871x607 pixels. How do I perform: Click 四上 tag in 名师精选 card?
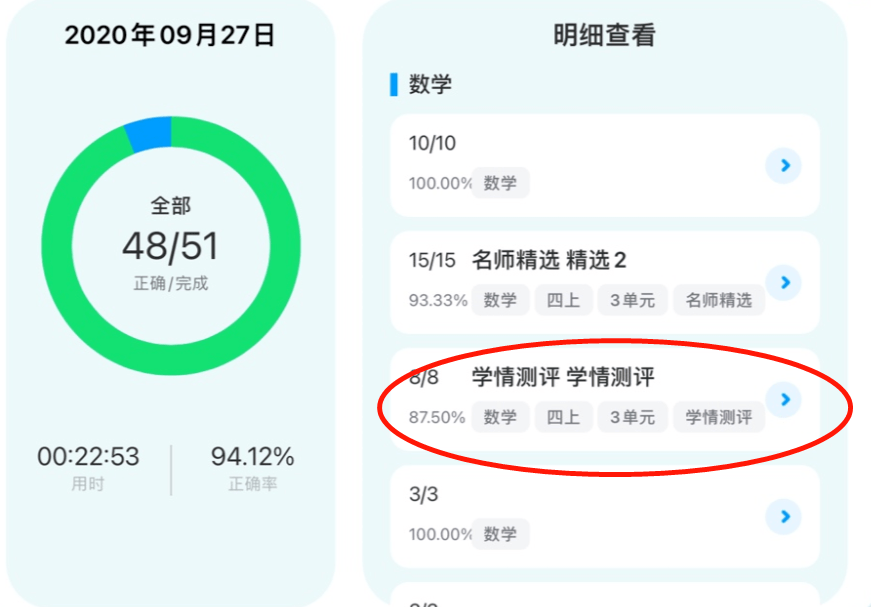[x=563, y=300]
